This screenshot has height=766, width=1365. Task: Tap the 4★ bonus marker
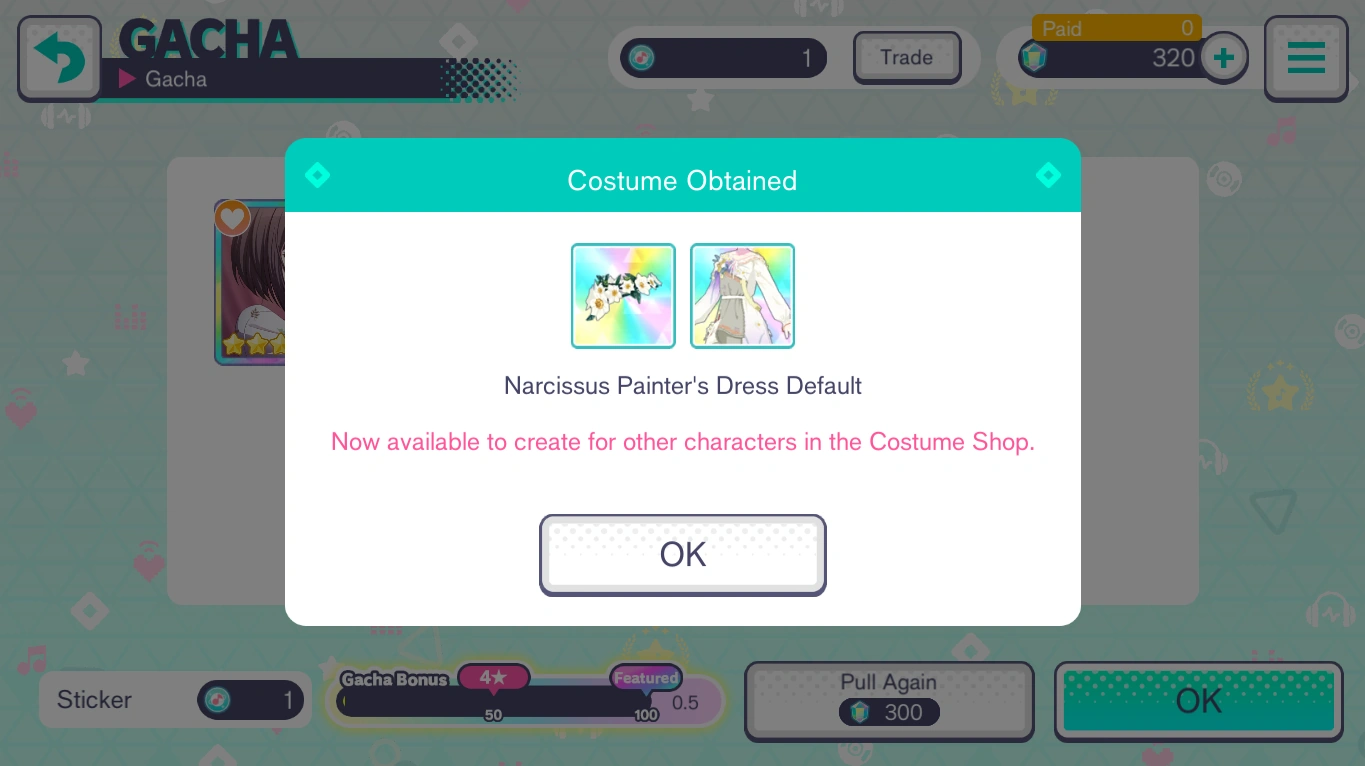coord(493,678)
